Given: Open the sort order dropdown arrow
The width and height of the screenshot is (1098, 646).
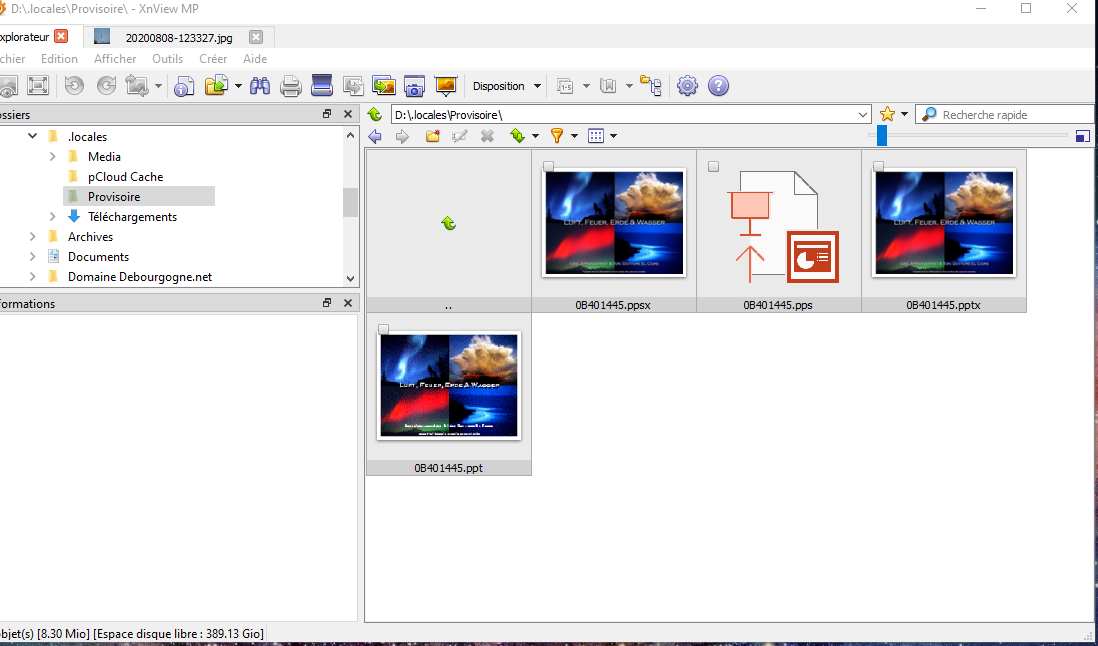Looking at the screenshot, I should (536, 136).
